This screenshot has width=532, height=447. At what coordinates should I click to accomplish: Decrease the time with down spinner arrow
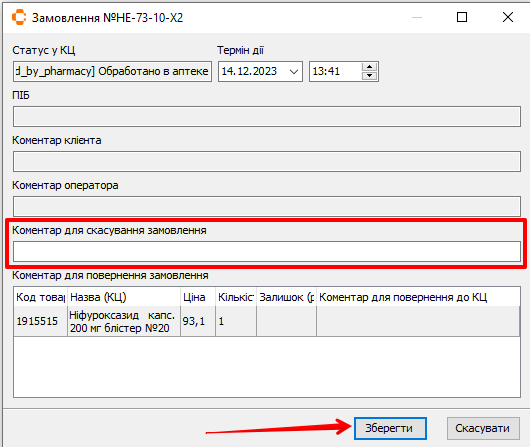click(369, 76)
